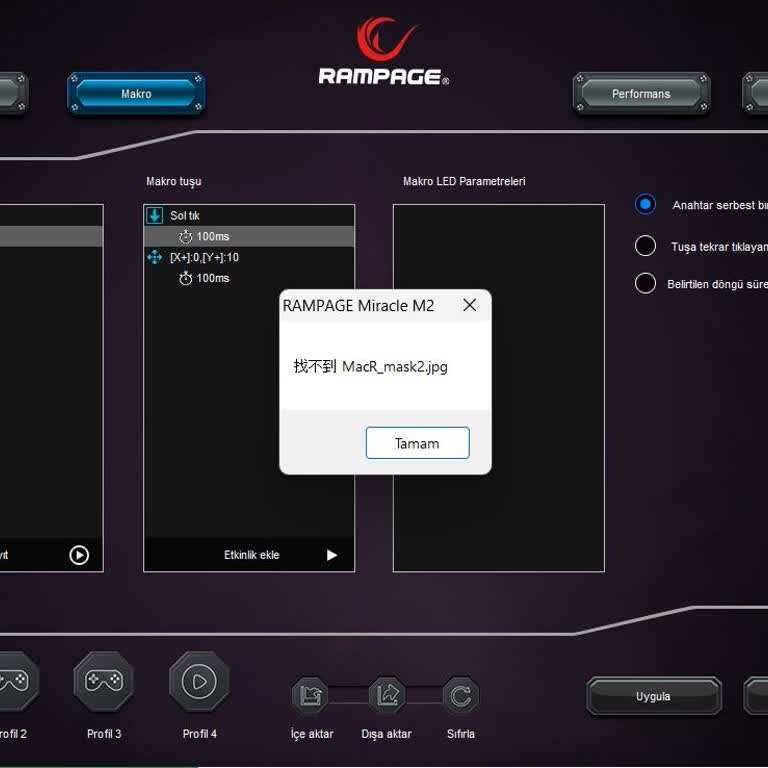
Task: Select the Belirtilen döngü süre radio option
Action: [x=646, y=283]
